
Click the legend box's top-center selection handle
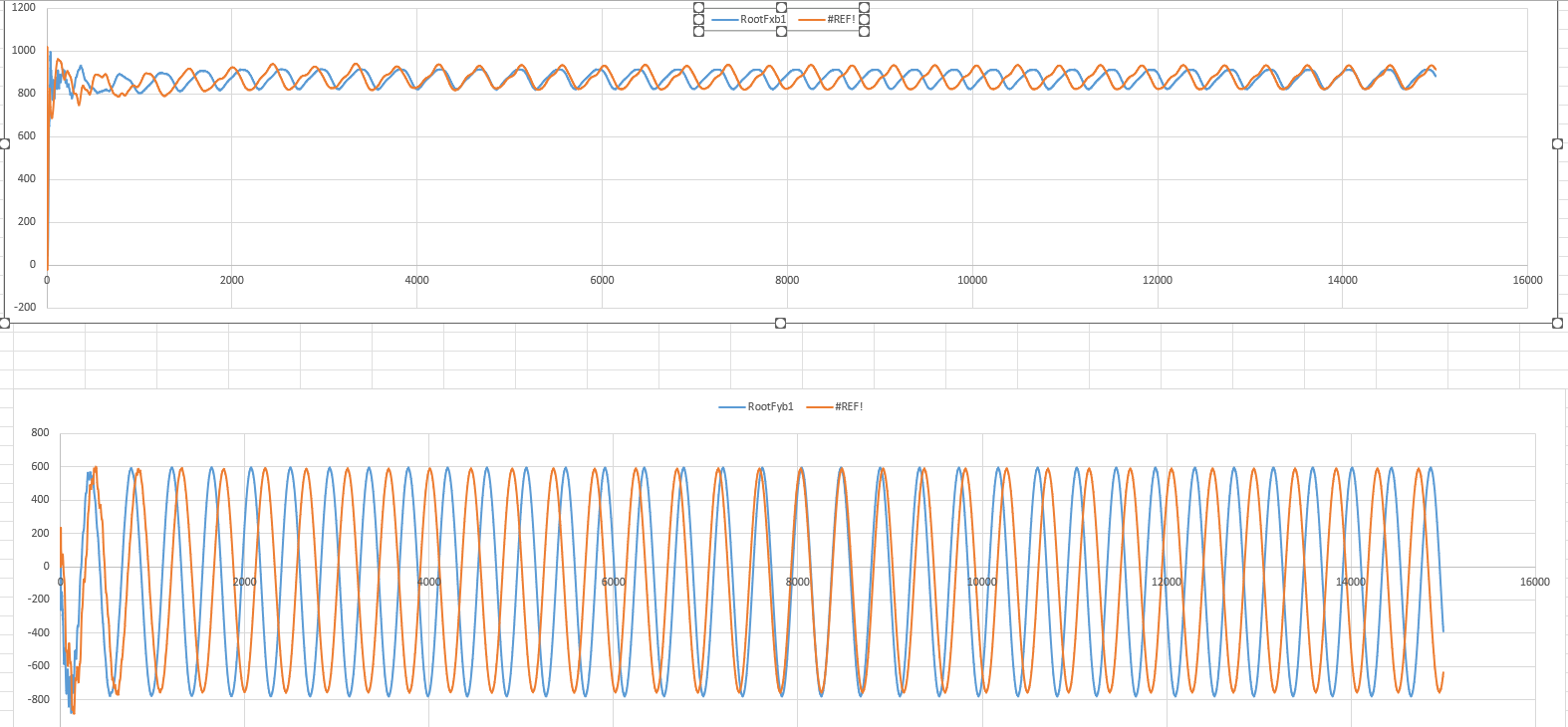click(x=781, y=7)
